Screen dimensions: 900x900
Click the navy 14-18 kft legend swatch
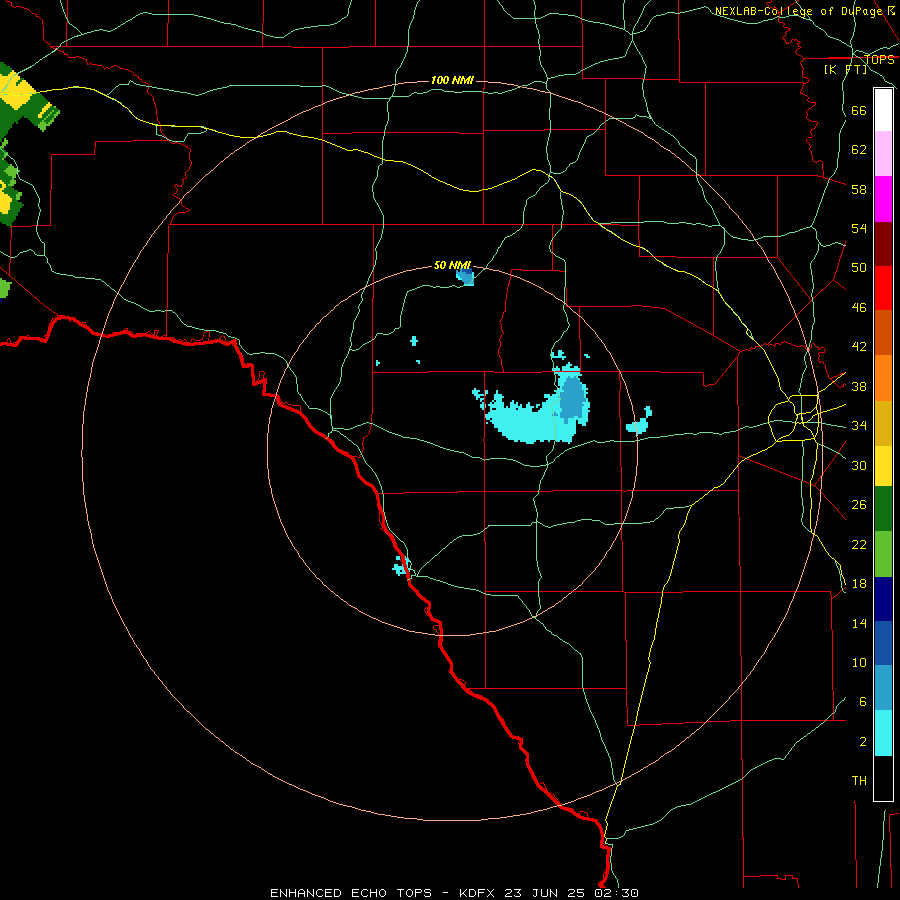point(883,599)
